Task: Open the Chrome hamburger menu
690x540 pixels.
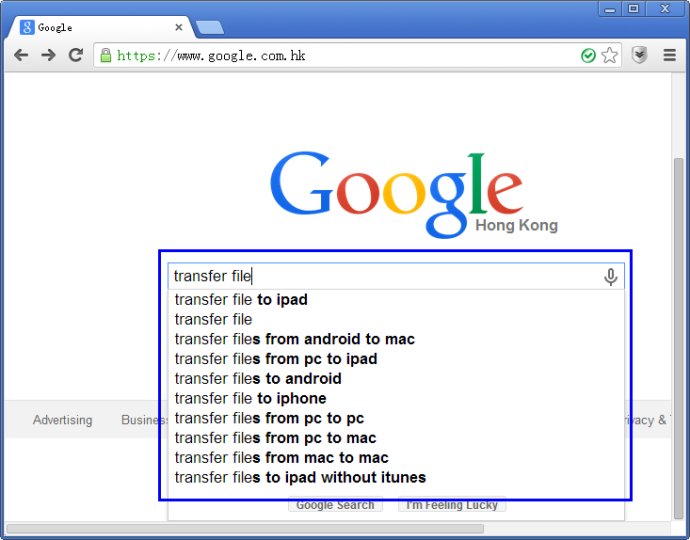Action: pyautogui.click(x=670, y=55)
